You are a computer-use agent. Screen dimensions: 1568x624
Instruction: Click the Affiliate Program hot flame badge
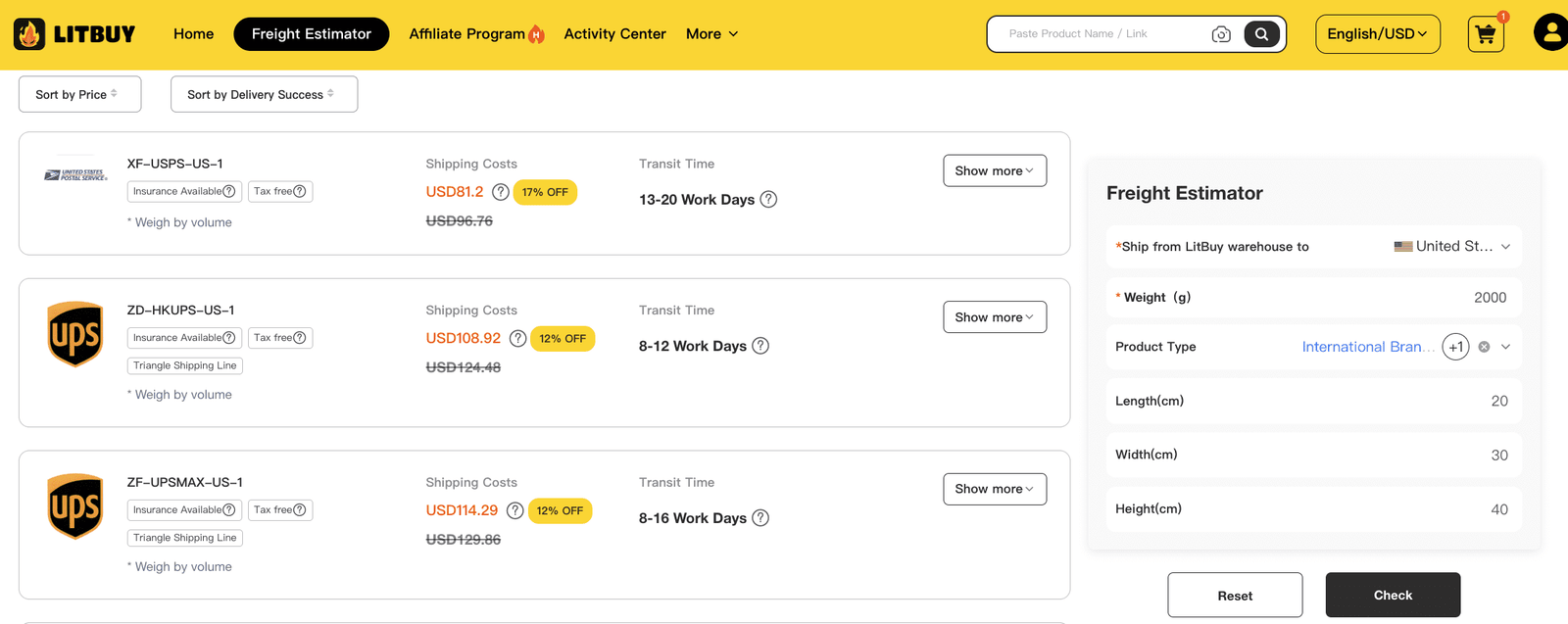tap(536, 34)
